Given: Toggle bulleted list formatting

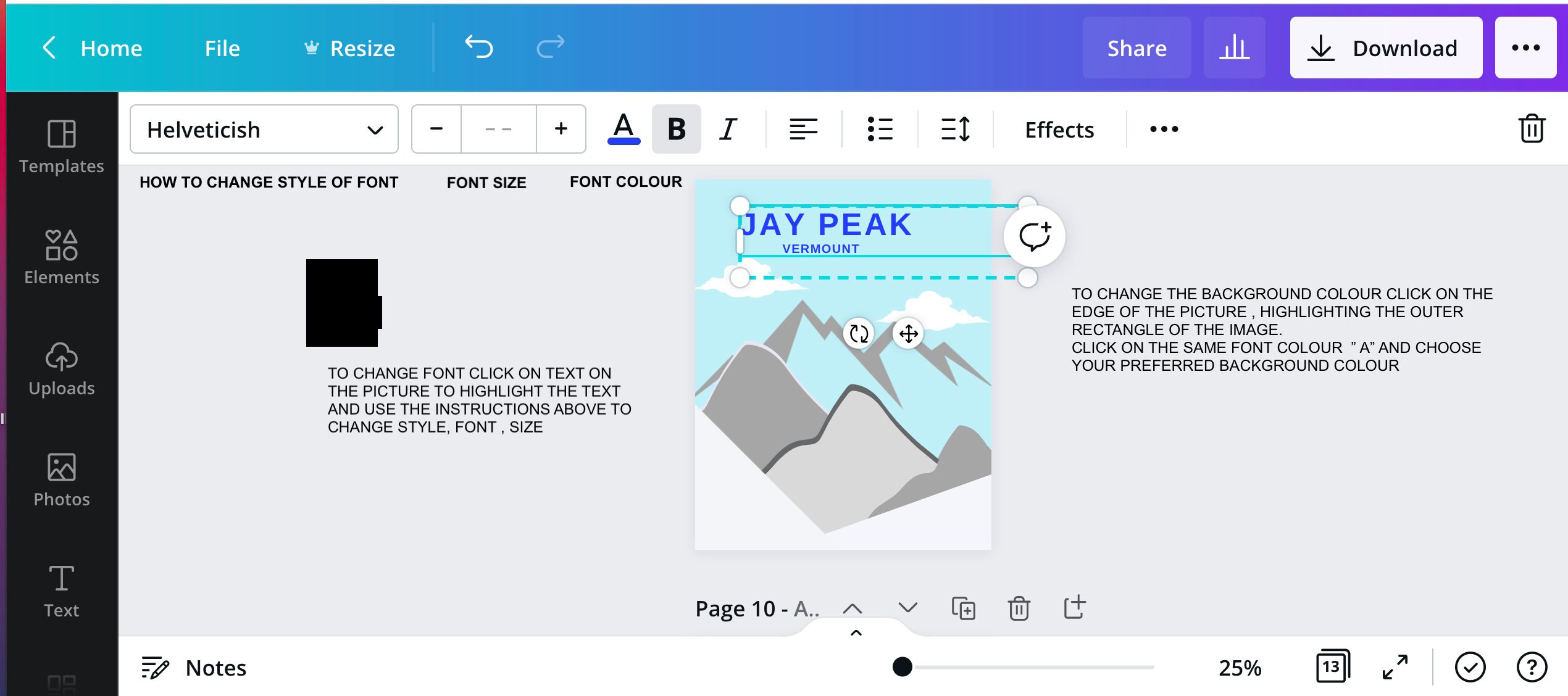Looking at the screenshot, I should 880,129.
